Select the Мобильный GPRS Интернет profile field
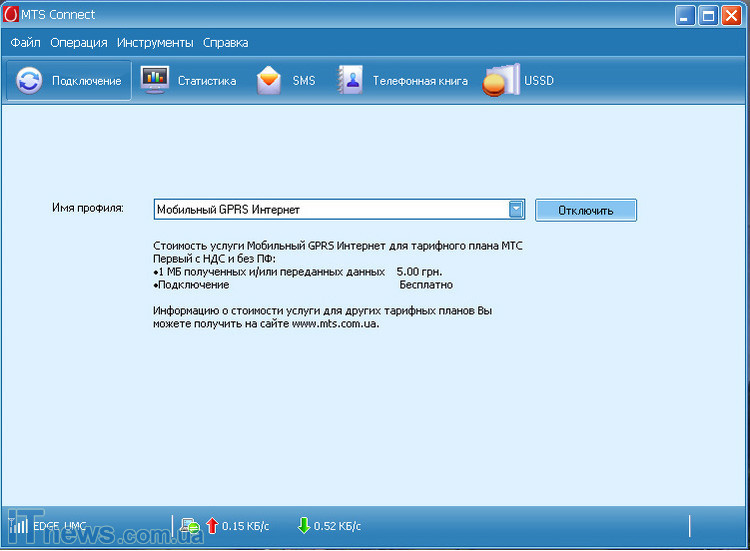The image size is (750, 551). 330,209
